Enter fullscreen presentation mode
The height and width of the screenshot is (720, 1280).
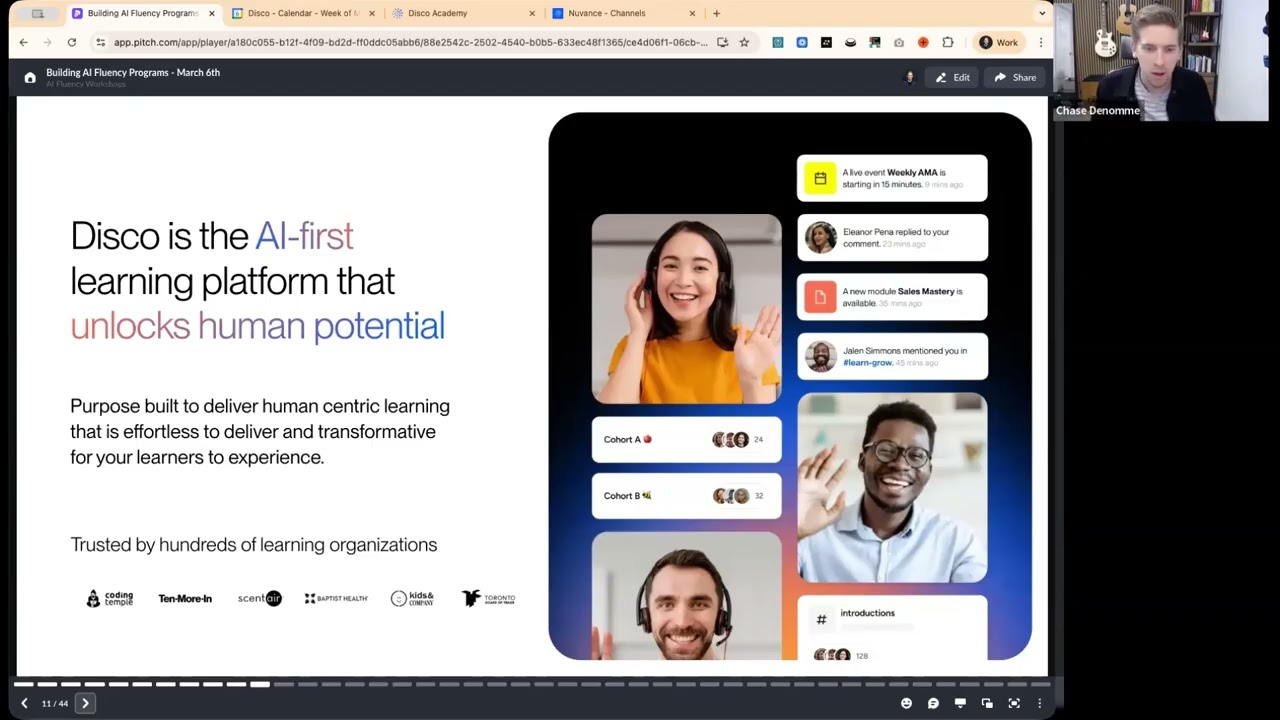coord(1014,703)
